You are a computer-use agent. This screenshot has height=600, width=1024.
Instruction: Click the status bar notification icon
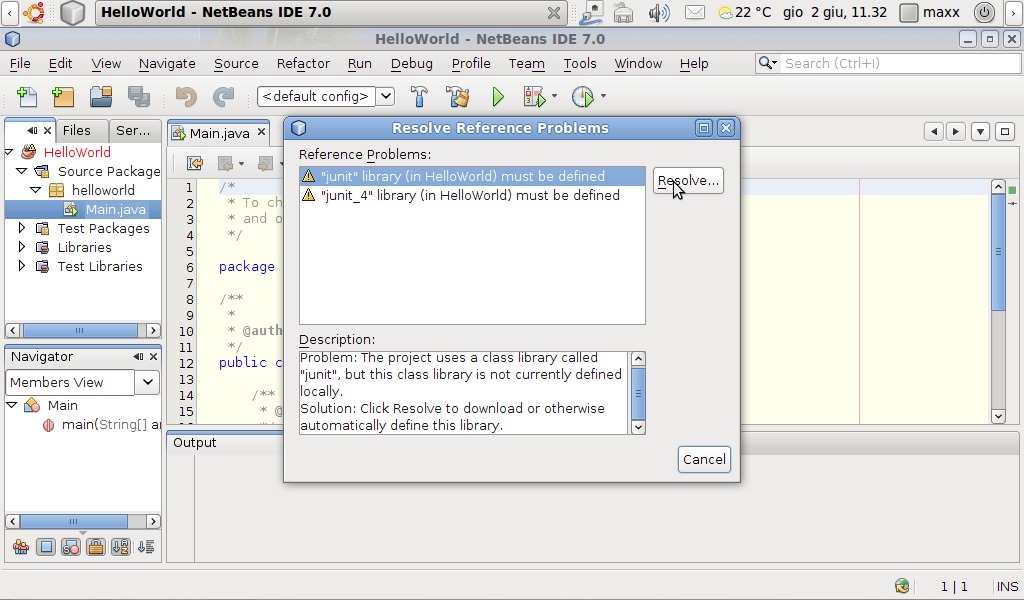click(903, 586)
